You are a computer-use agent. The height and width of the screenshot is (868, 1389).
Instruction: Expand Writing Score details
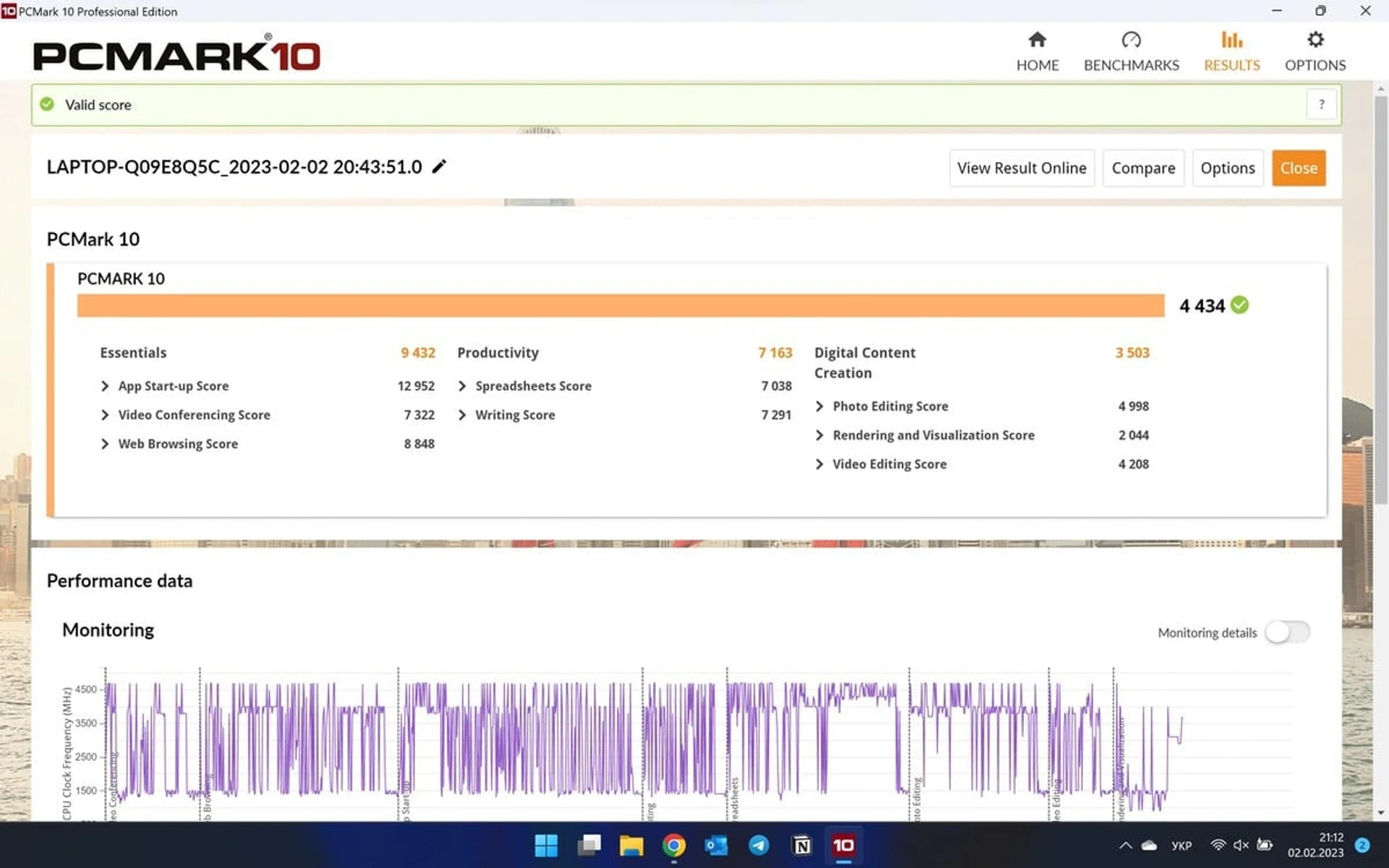(x=462, y=414)
